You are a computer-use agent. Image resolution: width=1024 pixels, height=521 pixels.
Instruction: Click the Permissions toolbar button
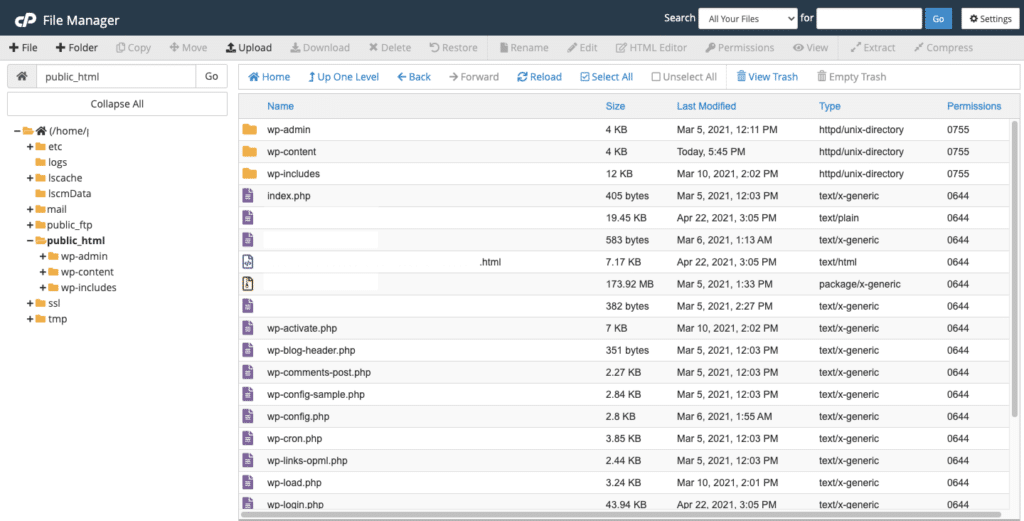[739, 48]
